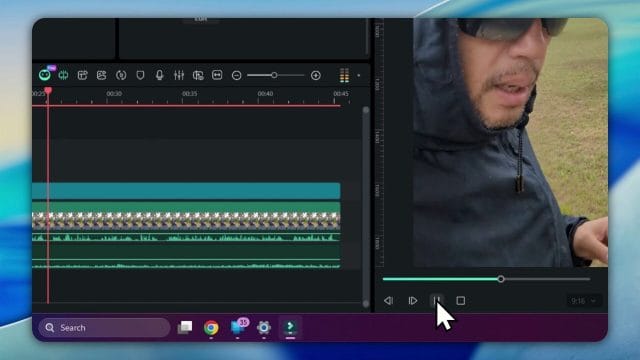Expand the dropdown beside the audio meter
Viewport: 640px width, 360px height.
pos(359,76)
